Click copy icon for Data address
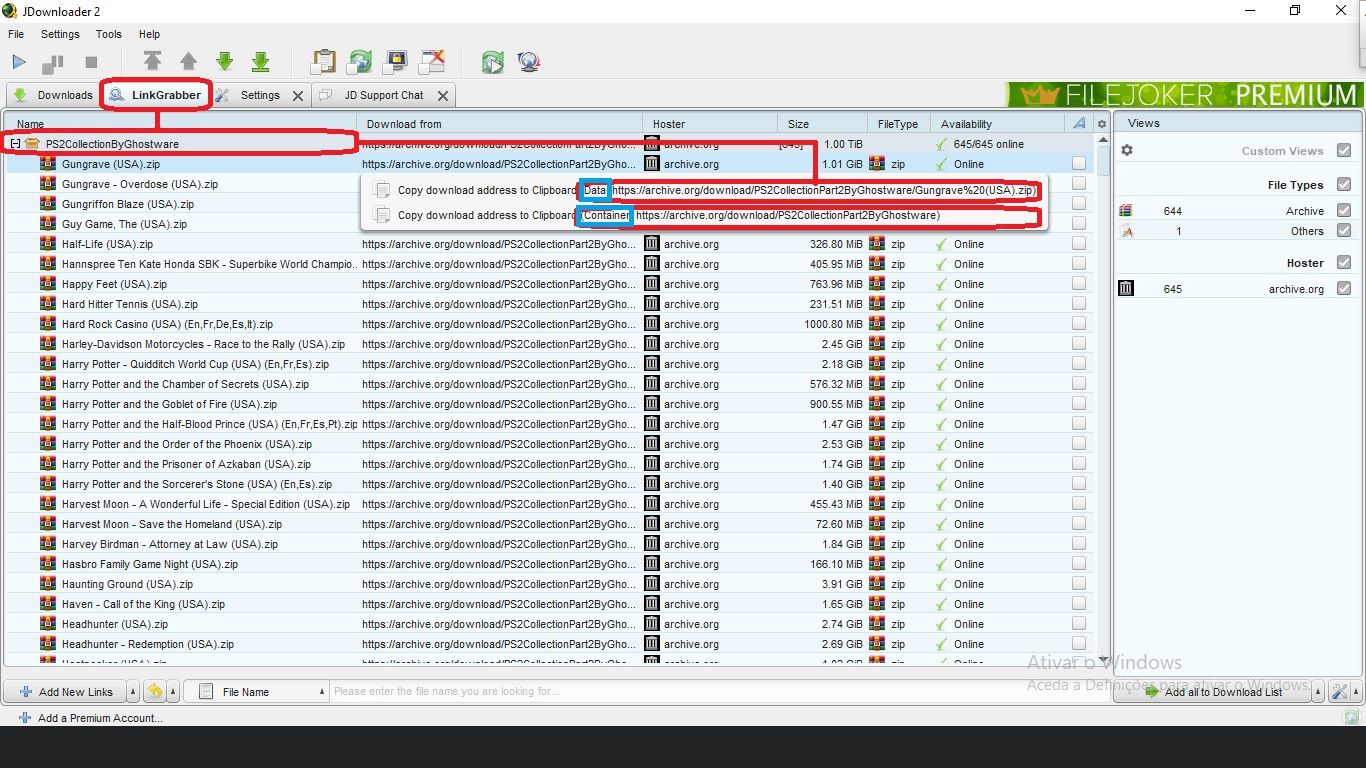The image size is (1366, 768). point(381,190)
